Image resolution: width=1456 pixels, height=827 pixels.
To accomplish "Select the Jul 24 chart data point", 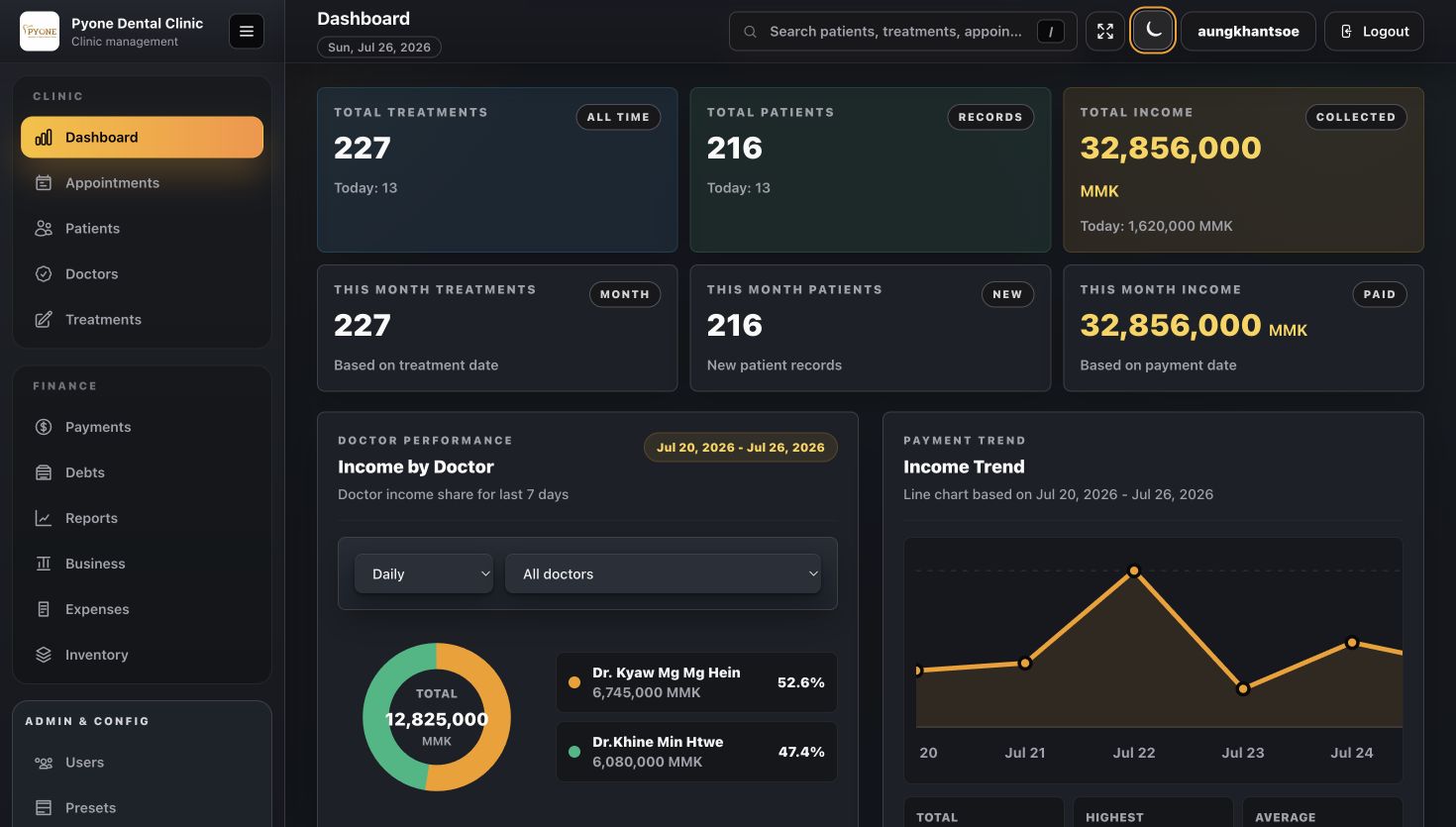I will [1352, 643].
